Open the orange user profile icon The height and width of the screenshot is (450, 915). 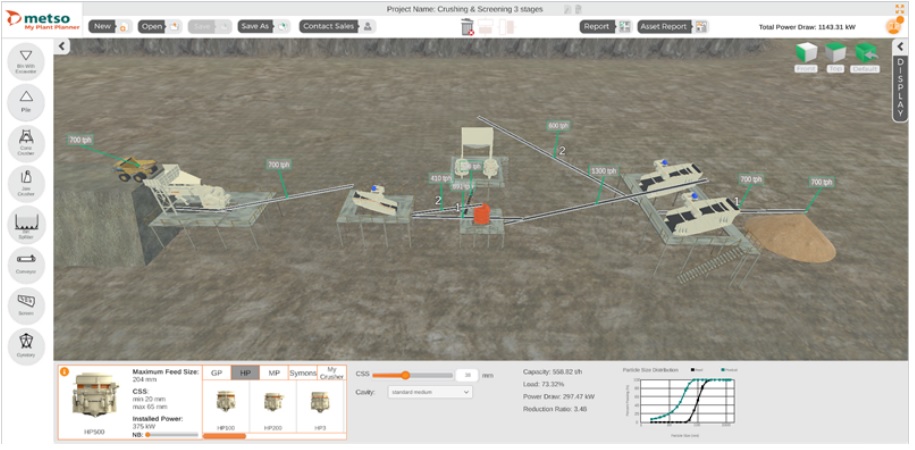[x=893, y=26]
